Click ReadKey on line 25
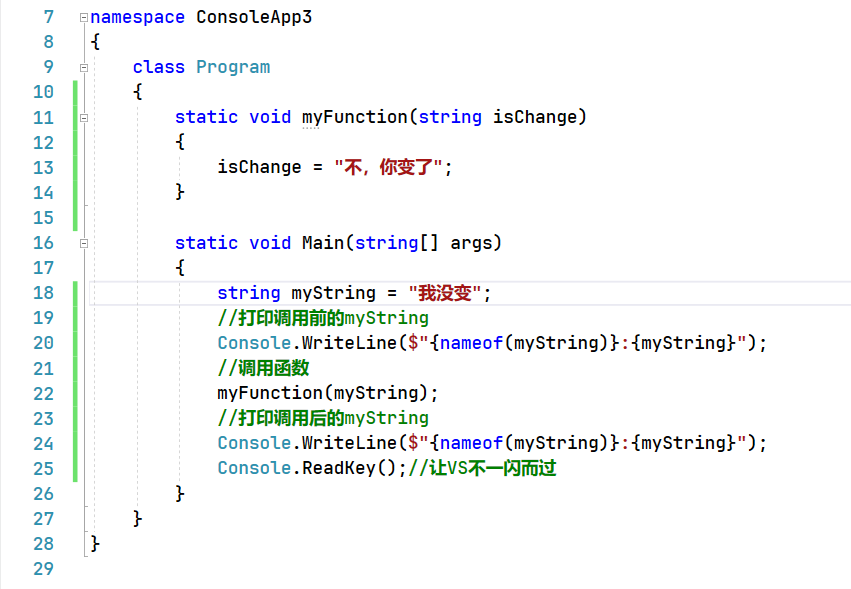851x589 pixels. coord(339,468)
